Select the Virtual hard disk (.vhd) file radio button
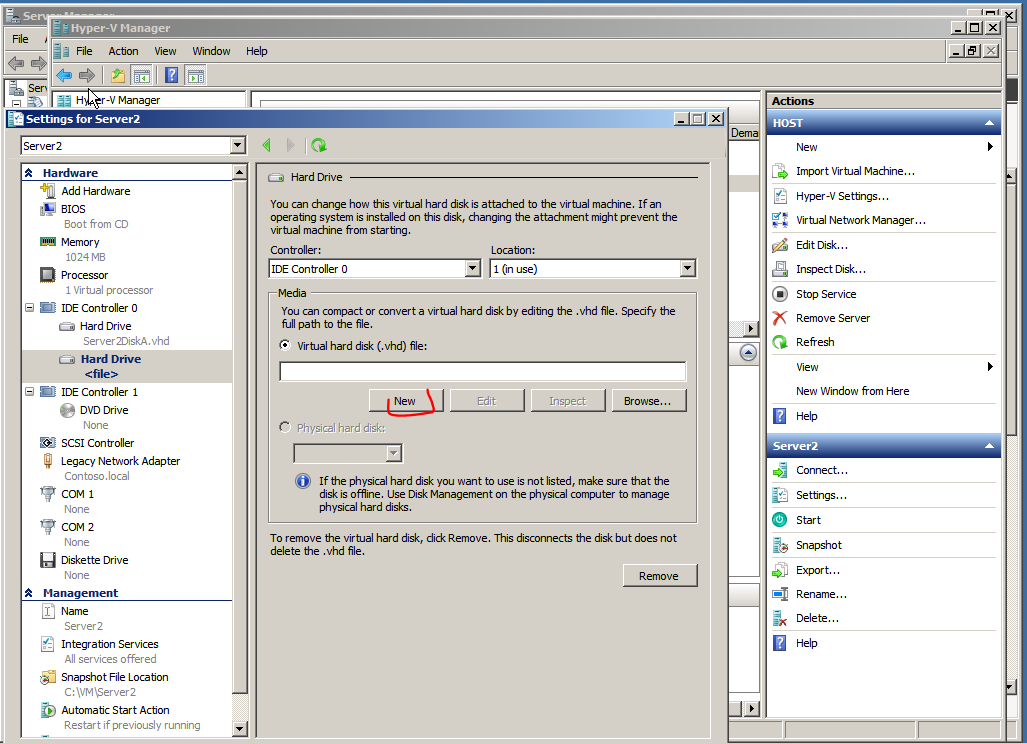Screen dimensions: 1027x744 285,345
